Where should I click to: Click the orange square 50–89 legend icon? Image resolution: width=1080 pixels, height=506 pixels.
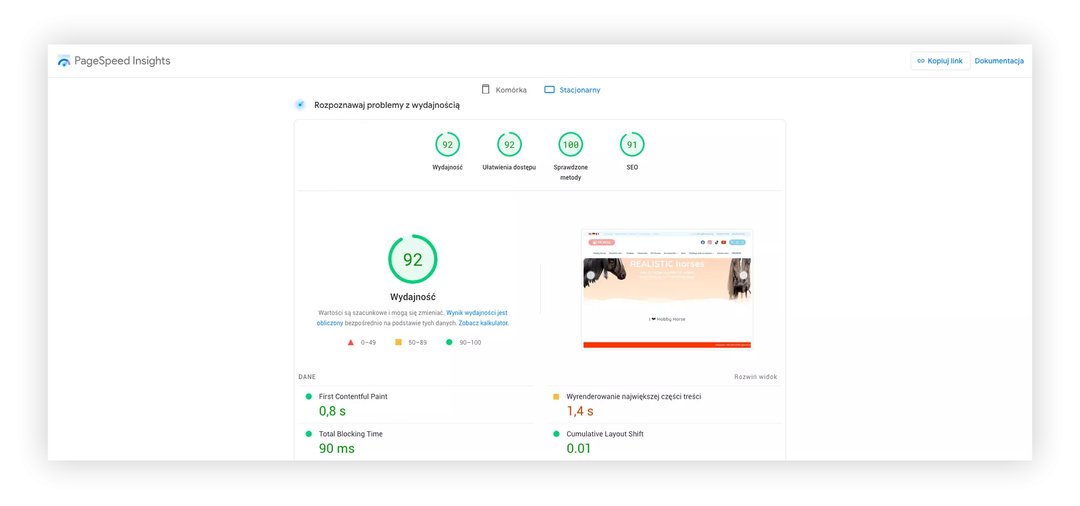(x=398, y=342)
